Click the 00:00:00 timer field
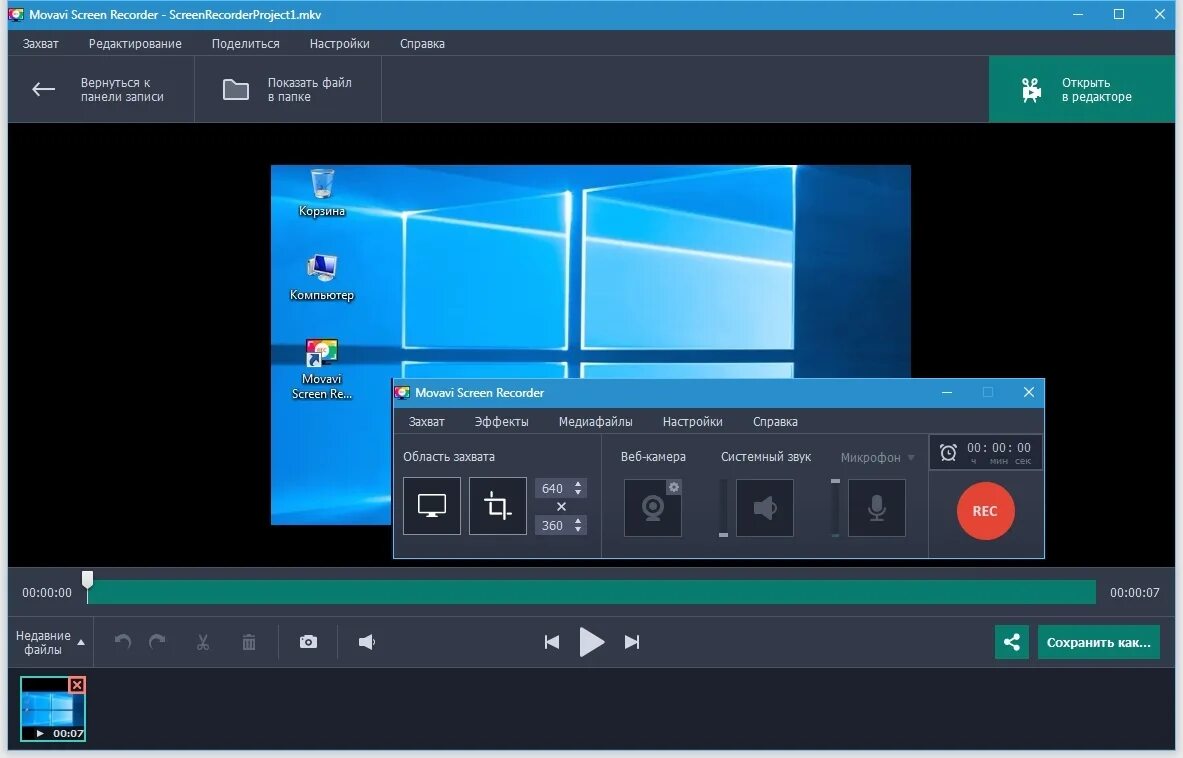1183x758 pixels. point(999,453)
